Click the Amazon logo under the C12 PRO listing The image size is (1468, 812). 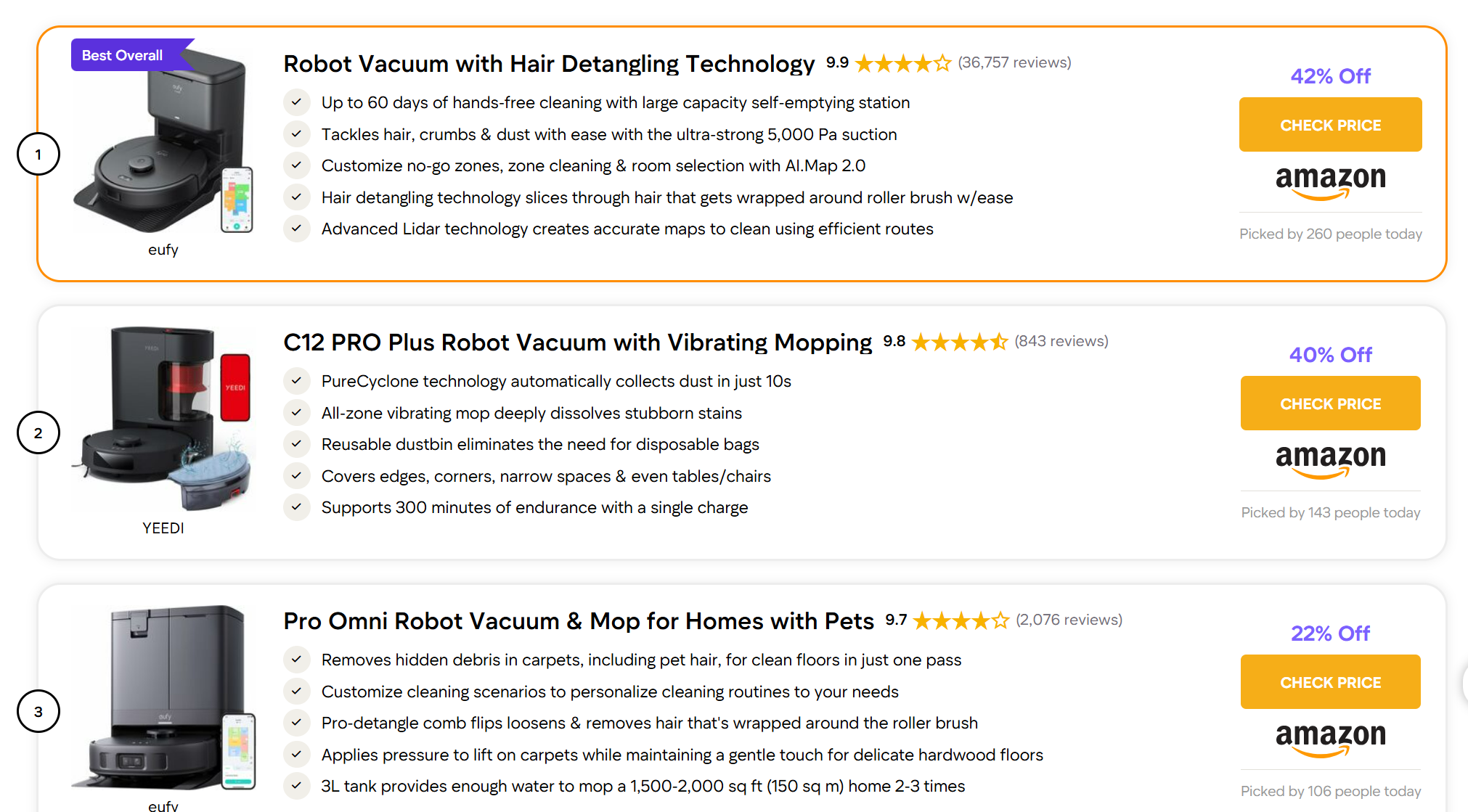1330,462
